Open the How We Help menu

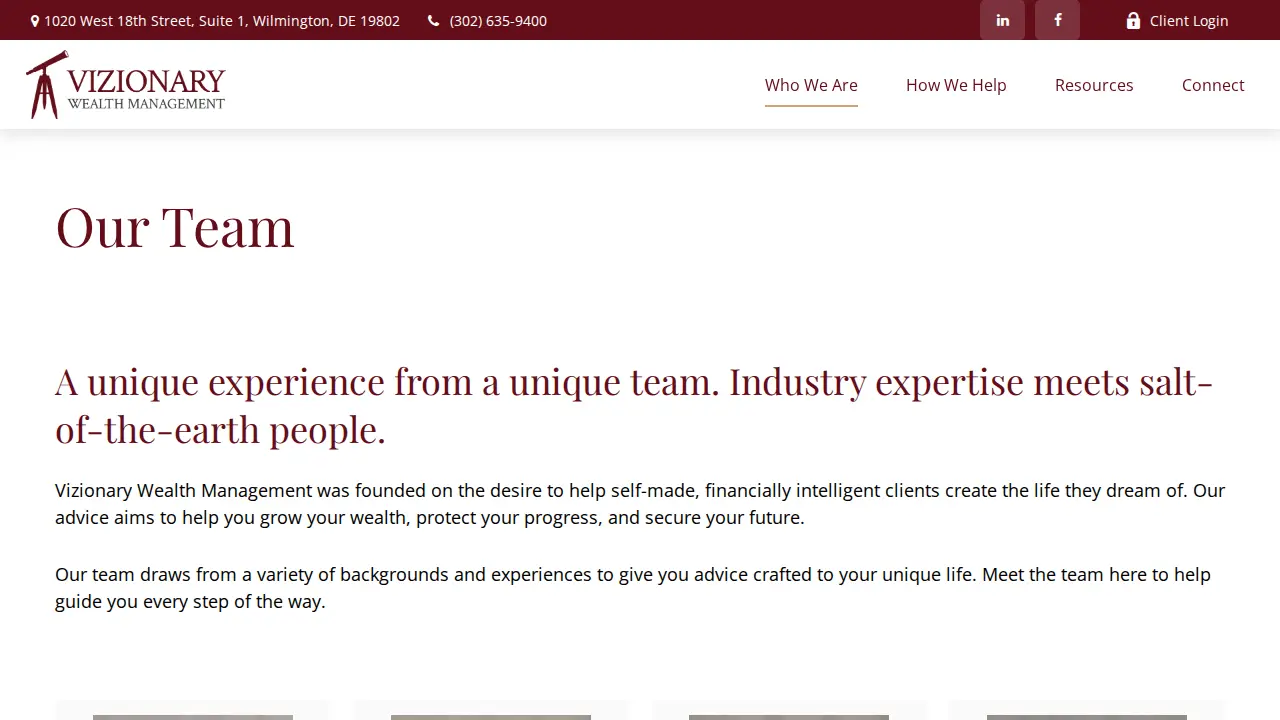pyautogui.click(x=956, y=85)
